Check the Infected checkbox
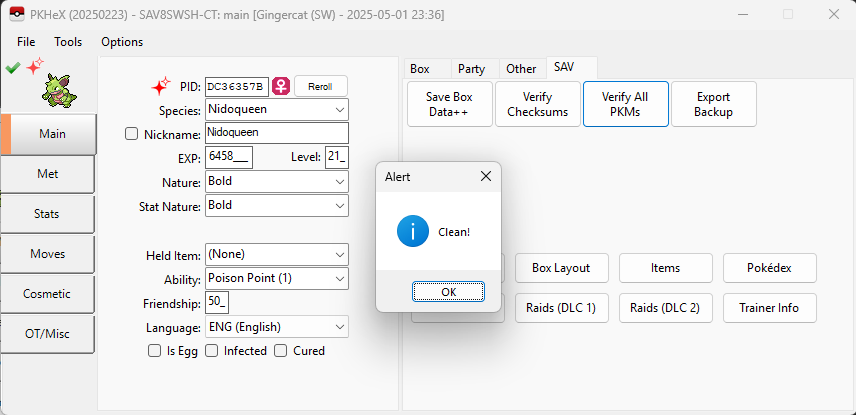Image resolution: width=856 pixels, height=415 pixels. (x=211, y=351)
